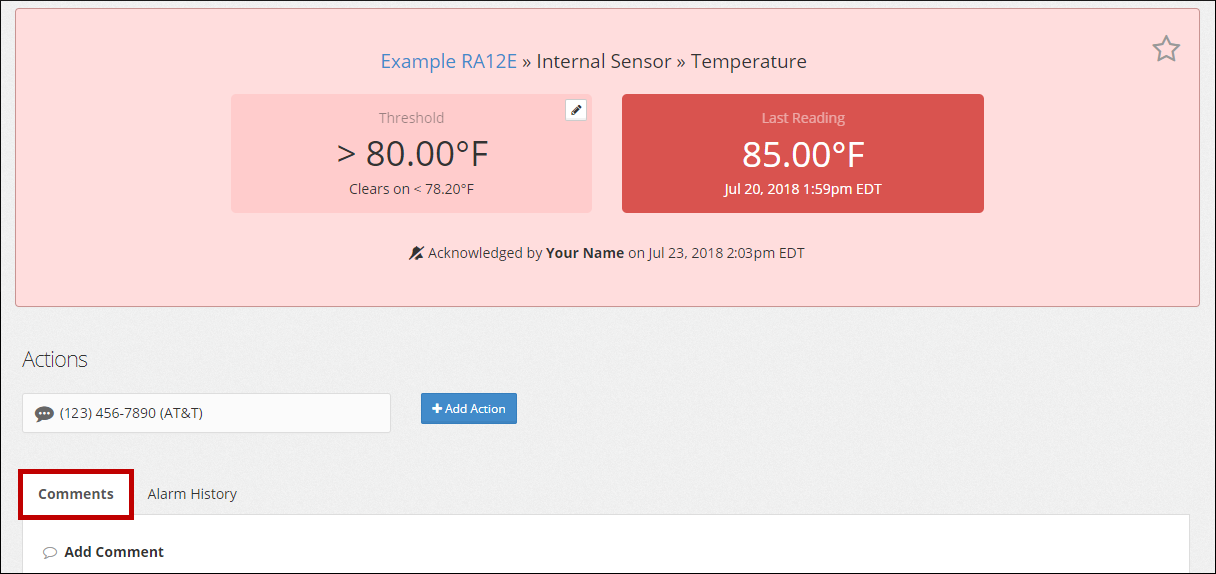Switch to the Comments tab
The height and width of the screenshot is (574, 1216).
click(76, 494)
